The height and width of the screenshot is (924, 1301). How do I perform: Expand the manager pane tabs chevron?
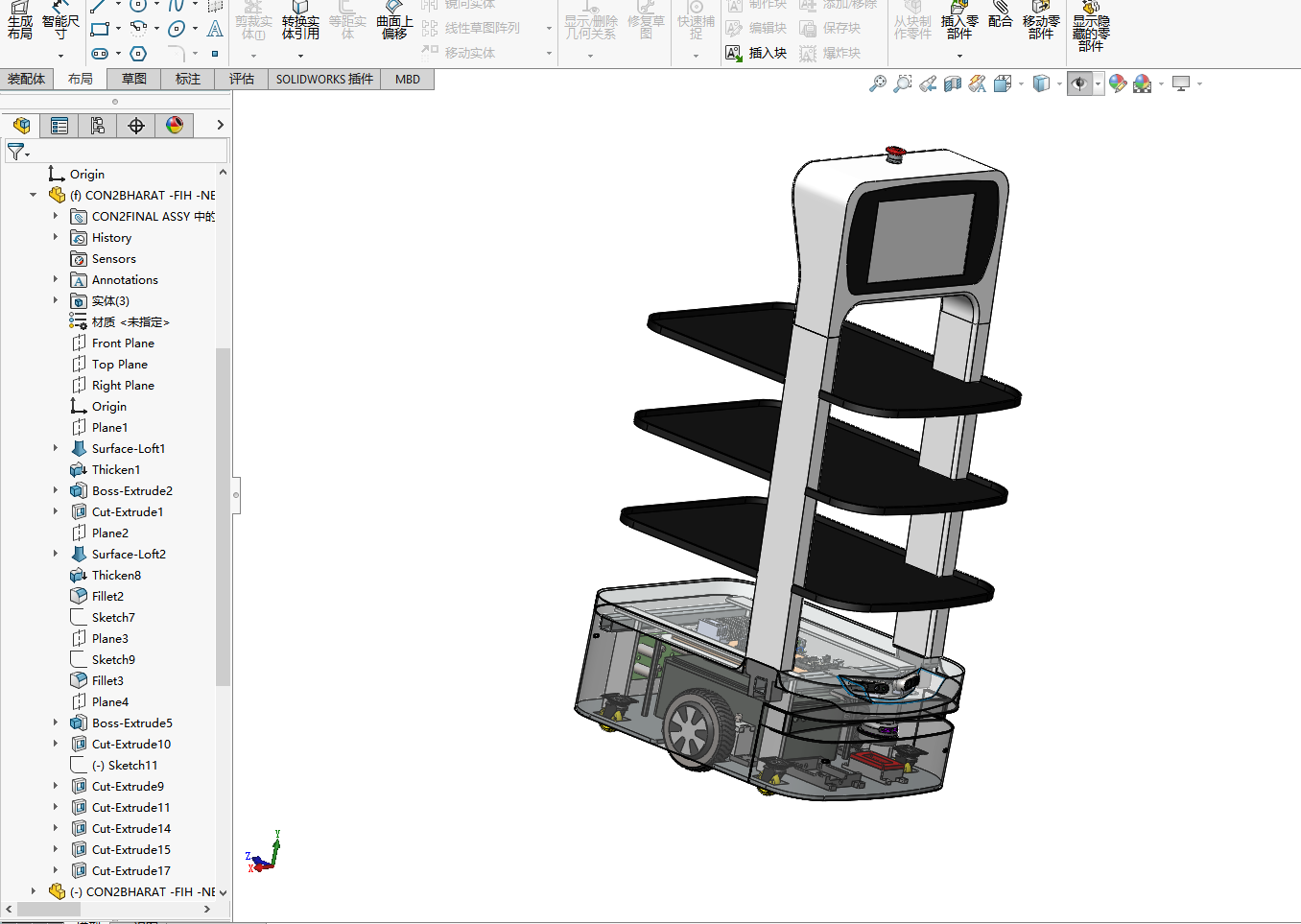[220, 125]
